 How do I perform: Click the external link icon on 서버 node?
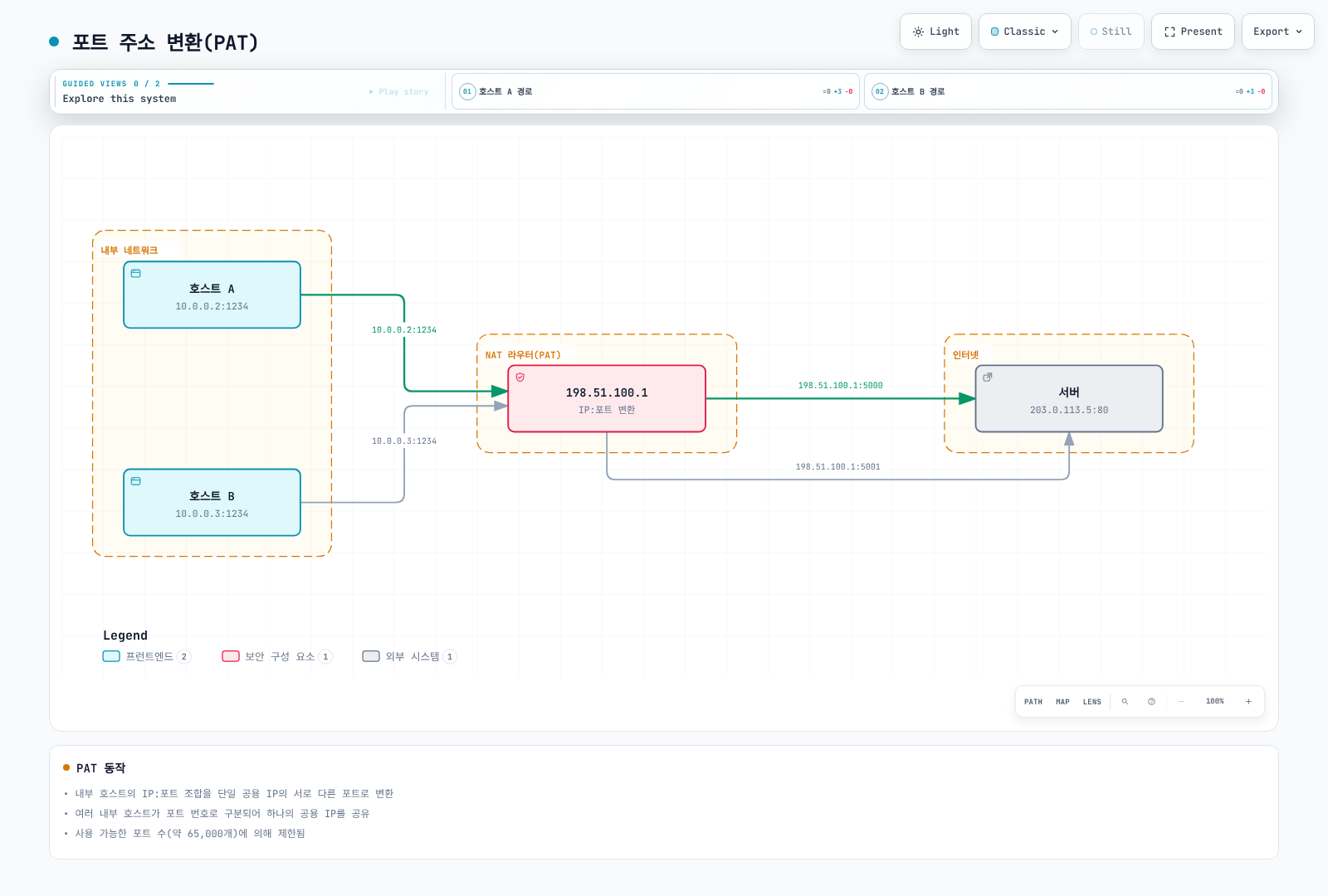click(x=988, y=377)
